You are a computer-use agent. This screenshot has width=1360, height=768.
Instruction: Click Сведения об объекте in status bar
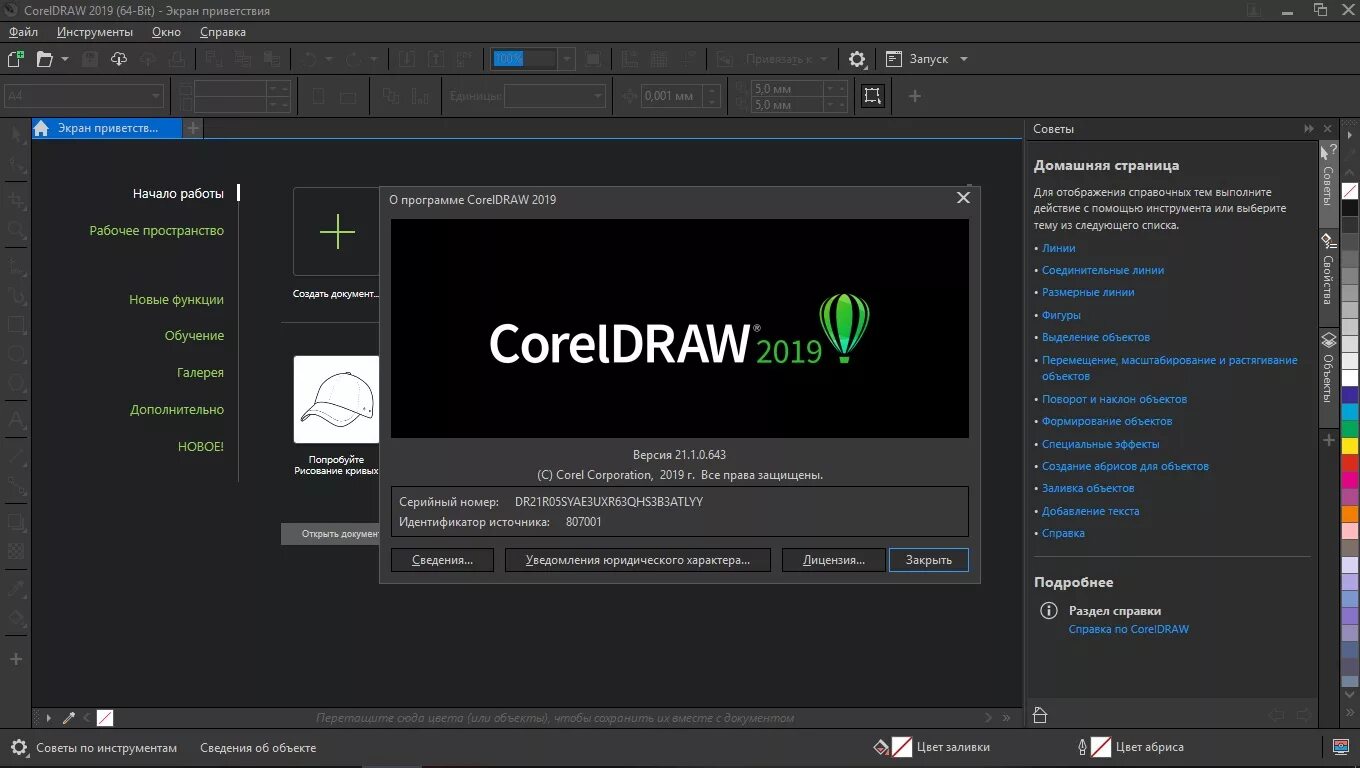[258, 747]
